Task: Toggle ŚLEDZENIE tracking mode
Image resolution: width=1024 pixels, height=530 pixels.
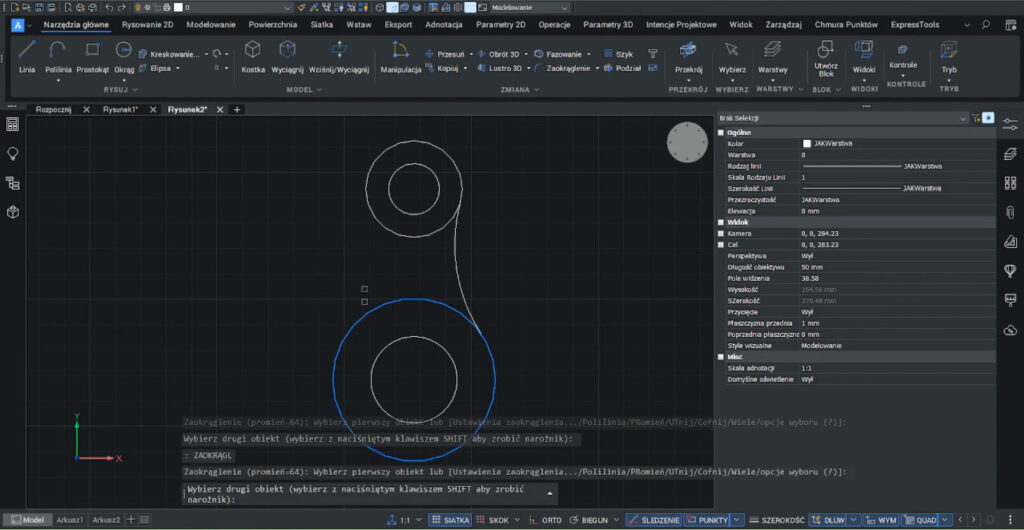Action: [x=654, y=520]
